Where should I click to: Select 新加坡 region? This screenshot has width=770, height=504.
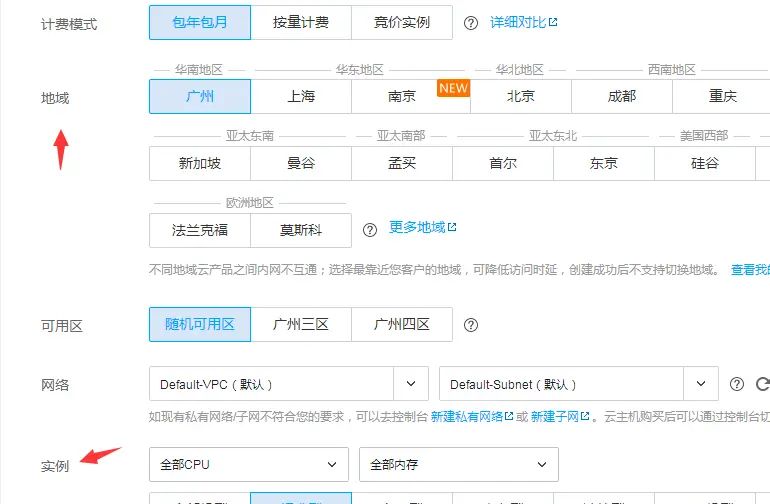[x=200, y=163]
